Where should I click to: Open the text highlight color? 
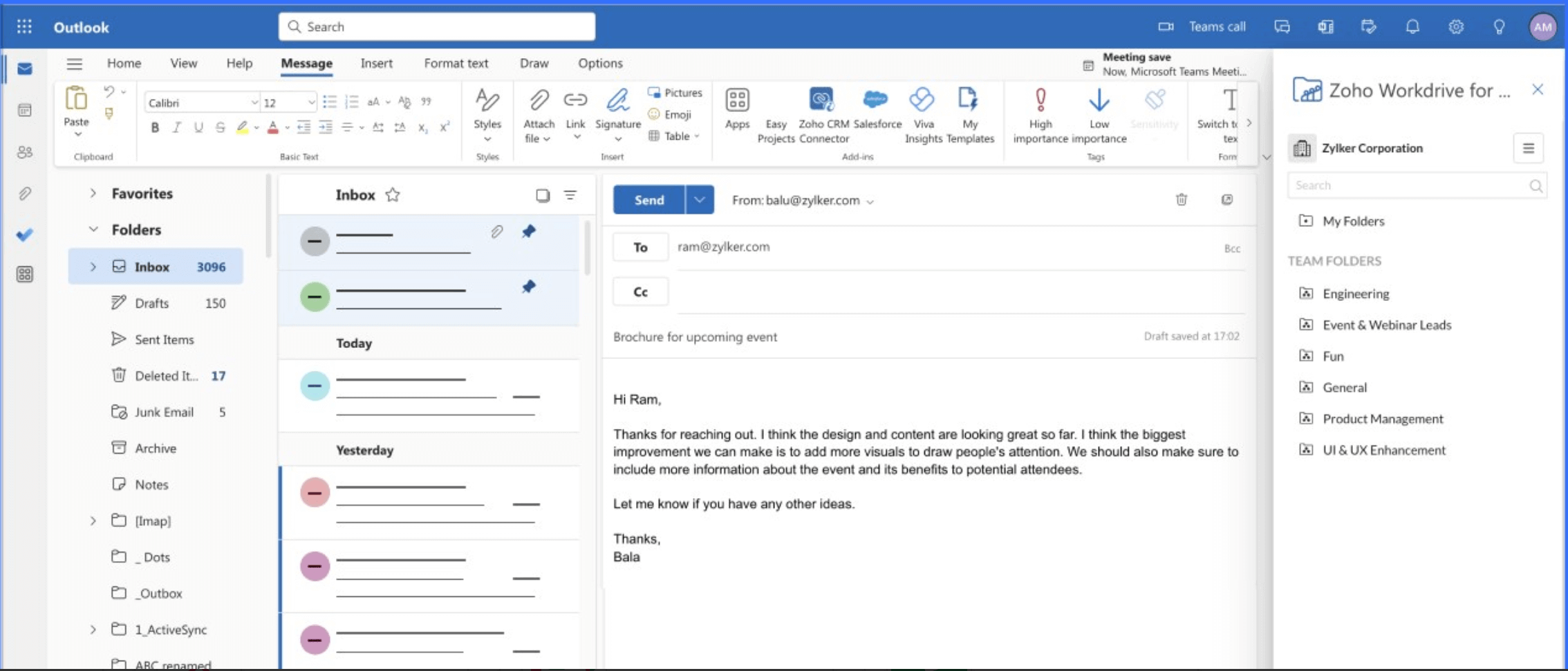pyautogui.click(x=242, y=127)
